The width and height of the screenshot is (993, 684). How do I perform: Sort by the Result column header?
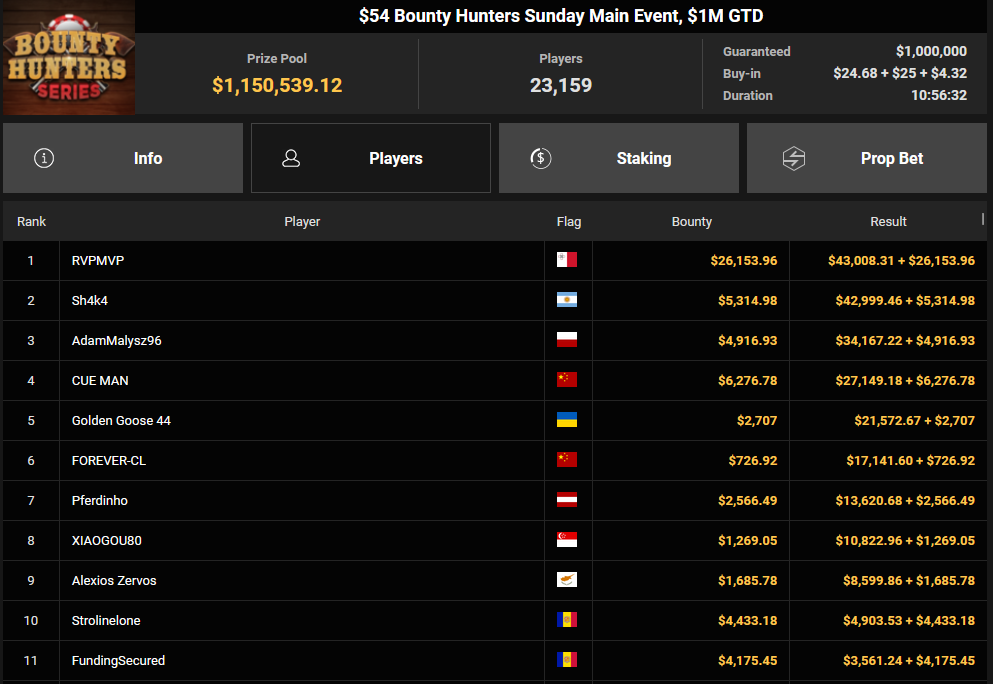(888, 221)
